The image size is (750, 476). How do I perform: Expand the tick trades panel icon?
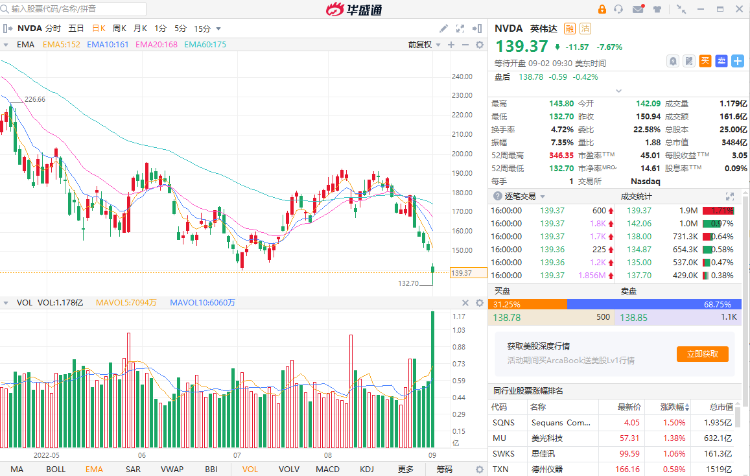pos(730,196)
